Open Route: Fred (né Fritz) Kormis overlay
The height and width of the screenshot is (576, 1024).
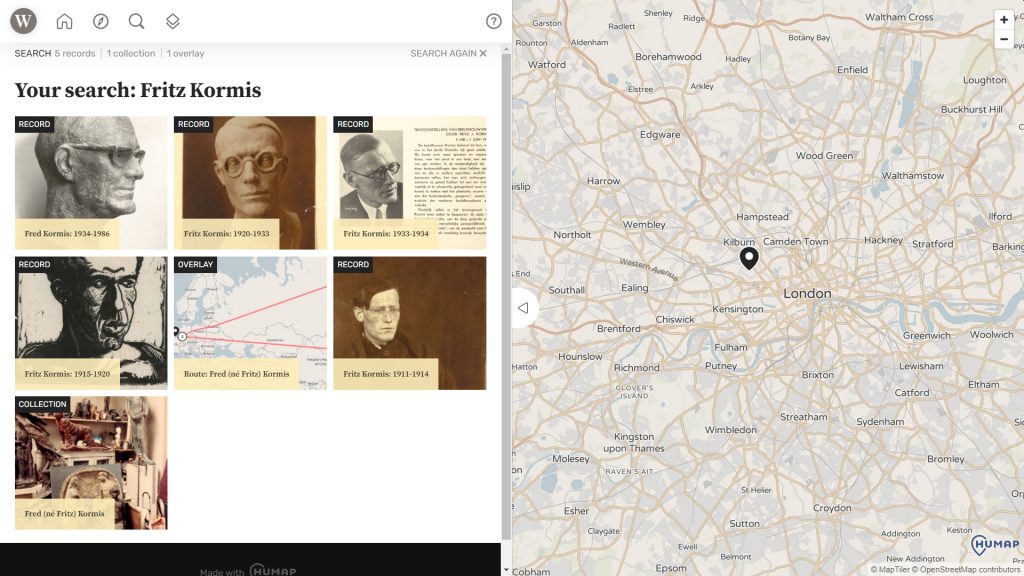250,322
